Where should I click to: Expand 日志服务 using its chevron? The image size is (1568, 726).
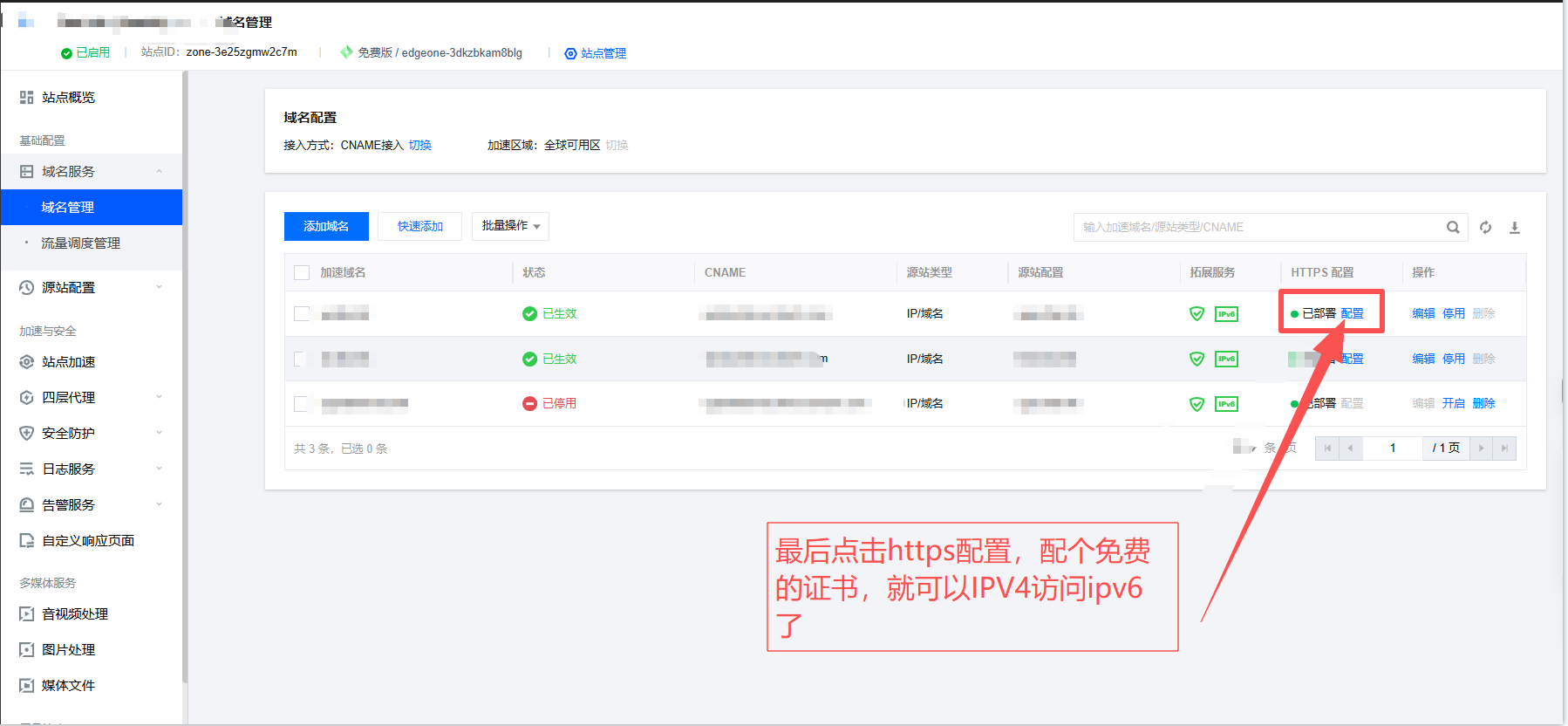point(159,469)
